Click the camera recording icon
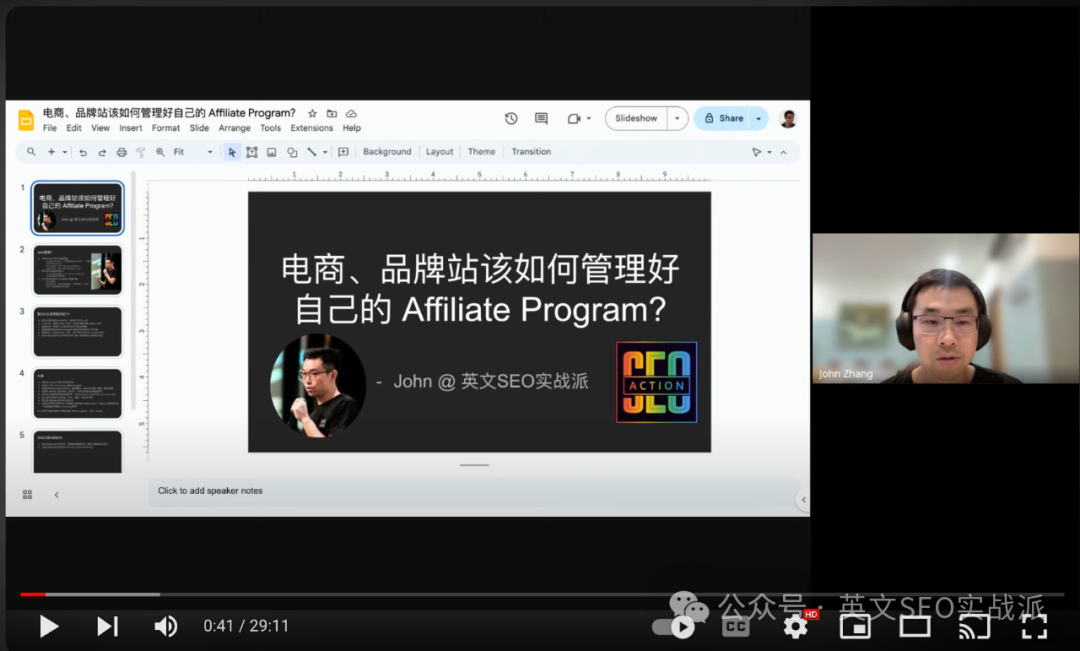Viewport: 1080px width, 651px height. coord(573,118)
